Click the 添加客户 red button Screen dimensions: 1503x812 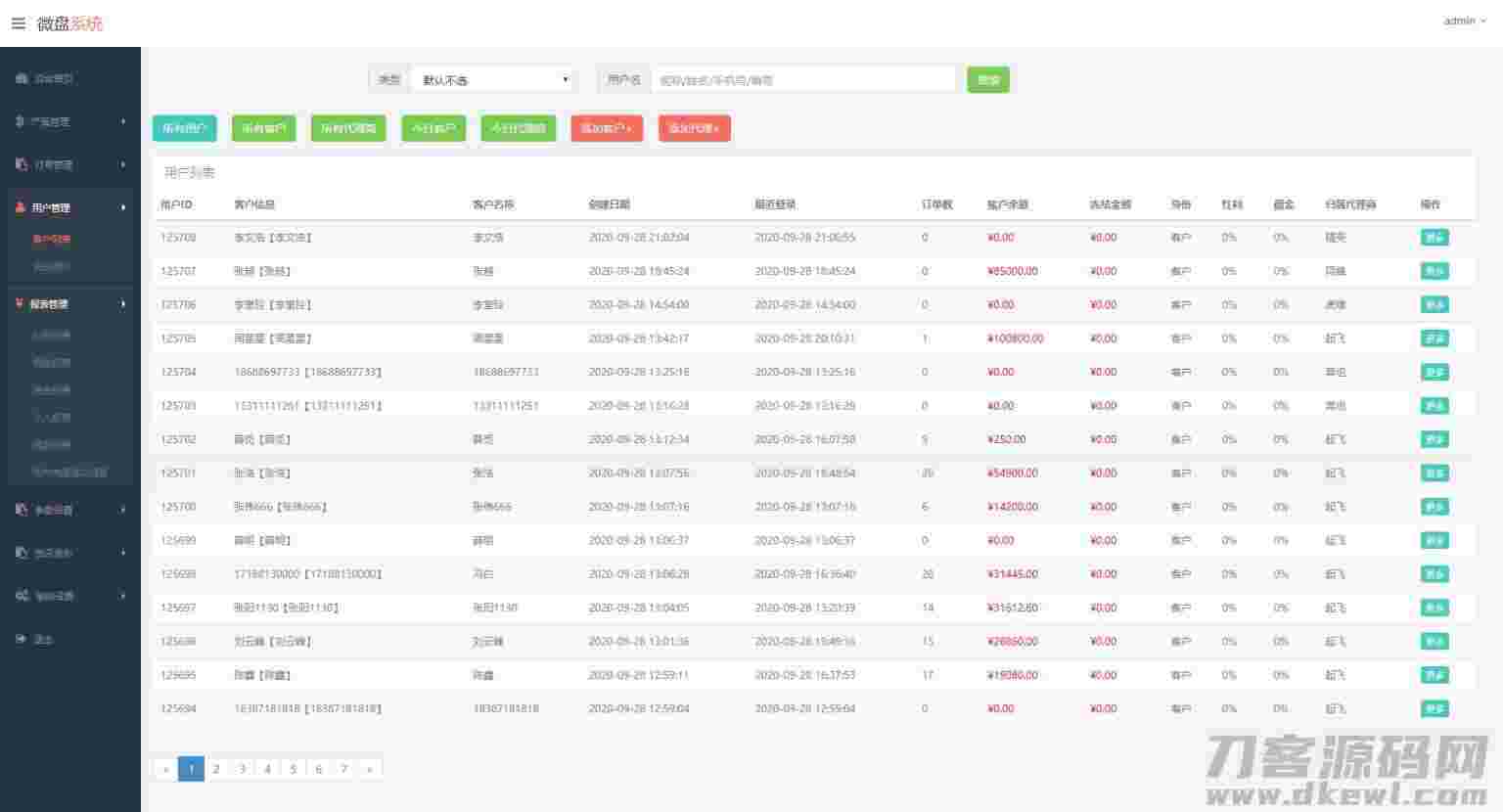(607, 128)
